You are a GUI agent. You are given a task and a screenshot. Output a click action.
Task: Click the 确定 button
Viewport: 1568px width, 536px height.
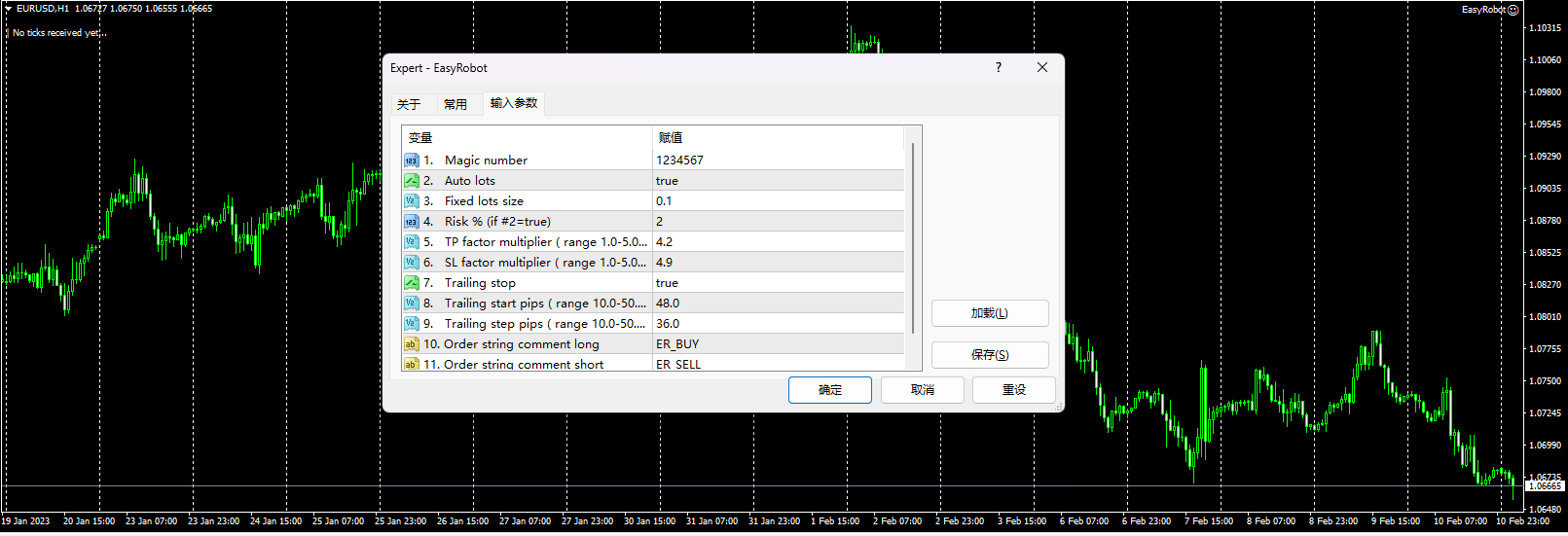click(830, 390)
